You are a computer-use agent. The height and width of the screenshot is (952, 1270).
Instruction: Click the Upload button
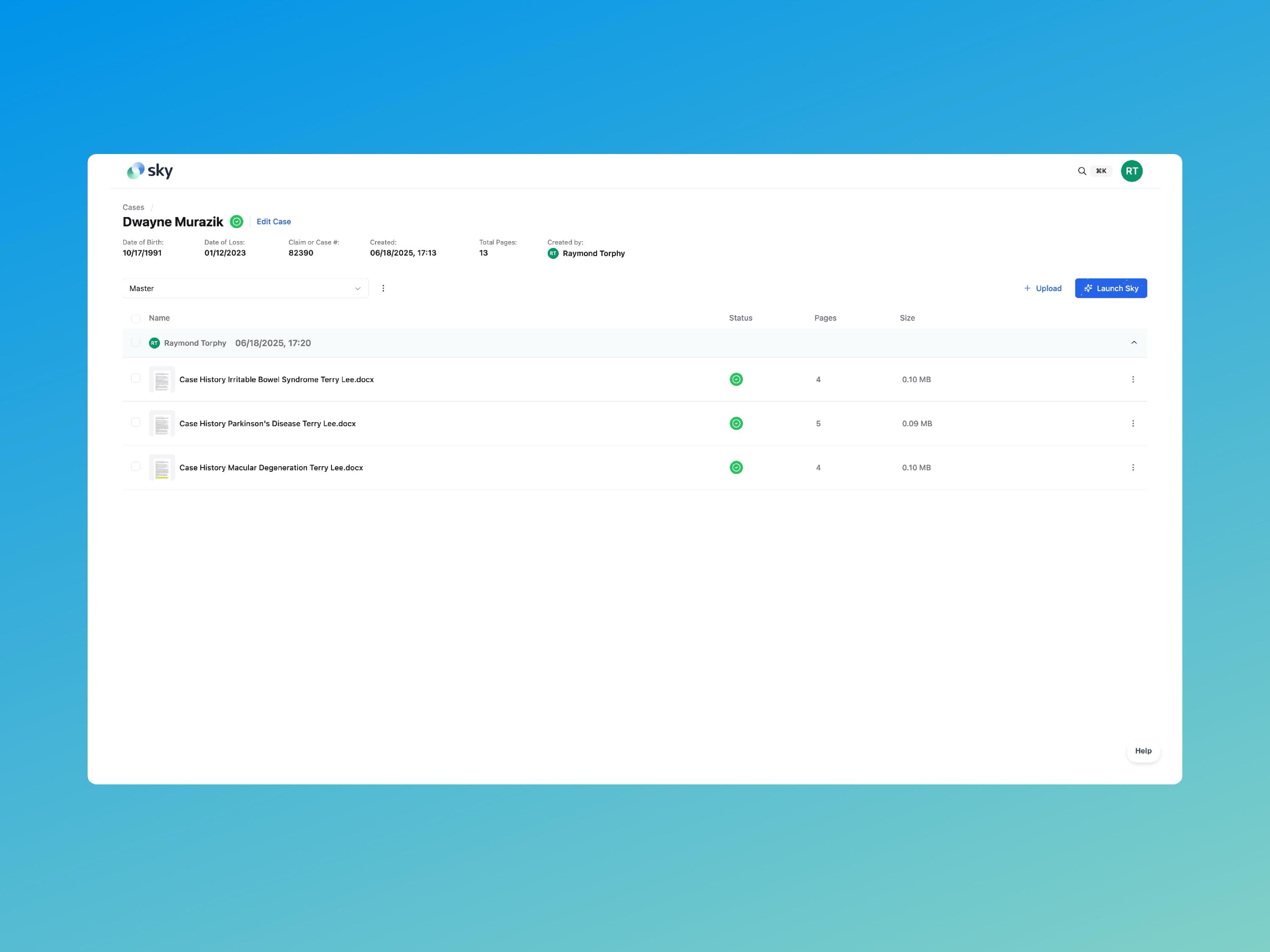tap(1043, 289)
